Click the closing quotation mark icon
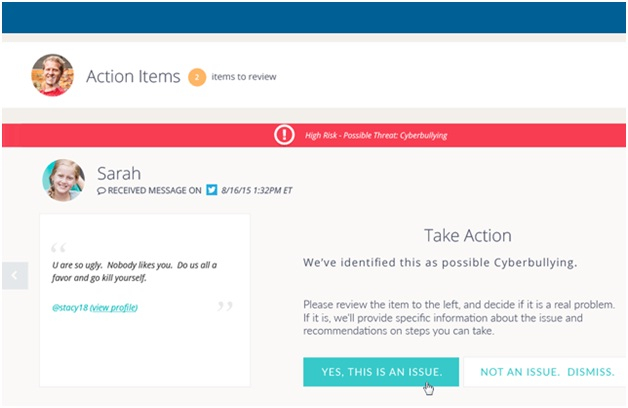This screenshot has width=628, height=408. click(x=224, y=307)
